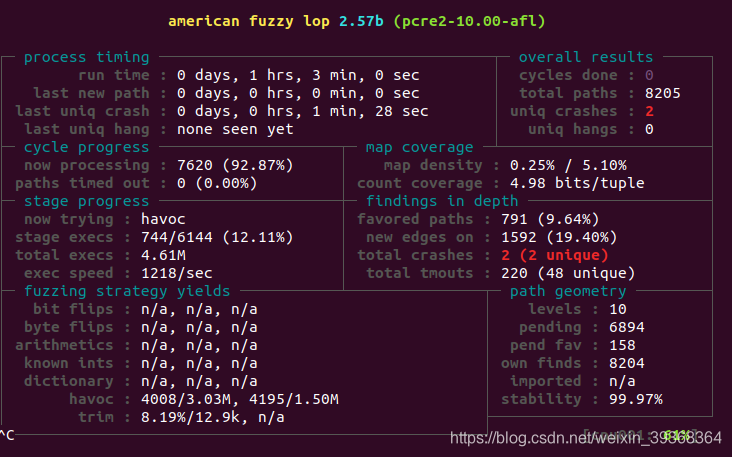Click the 'cycle progress' section header
The height and width of the screenshot is (457, 732).
tap(86, 147)
